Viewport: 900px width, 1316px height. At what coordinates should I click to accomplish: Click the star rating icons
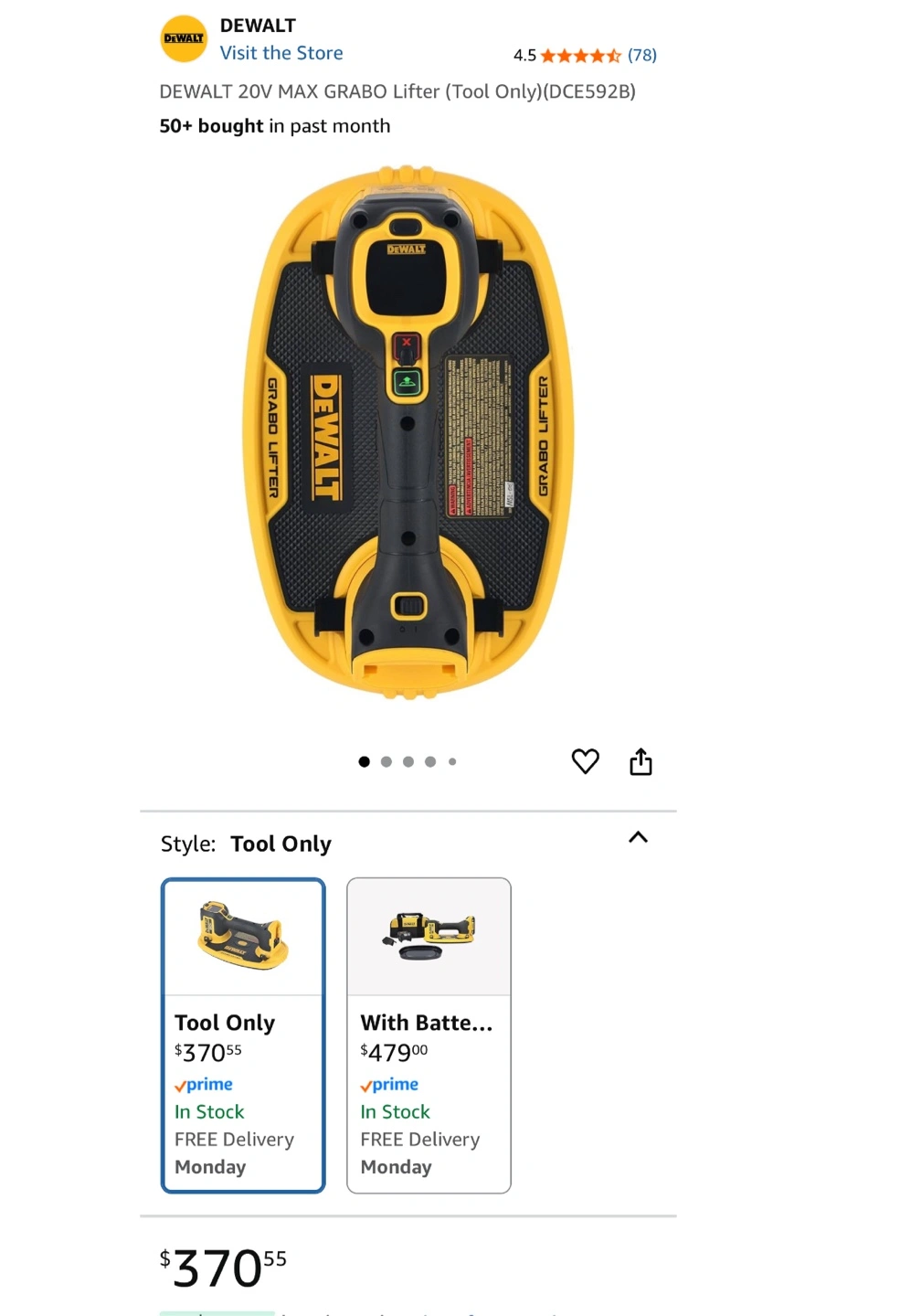tap(580, 56)
